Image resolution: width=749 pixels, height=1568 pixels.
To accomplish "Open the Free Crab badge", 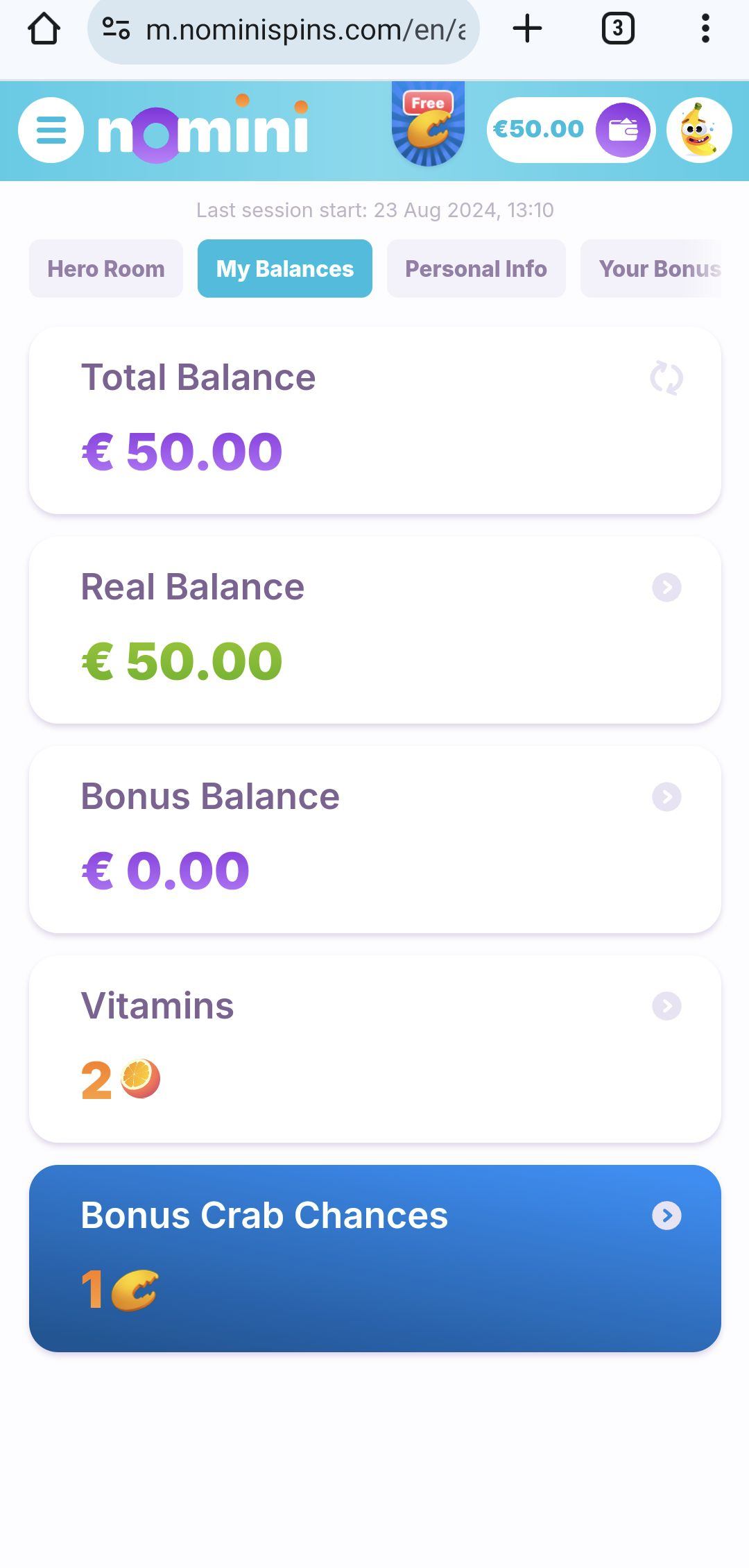I will [x=428, y=125].
